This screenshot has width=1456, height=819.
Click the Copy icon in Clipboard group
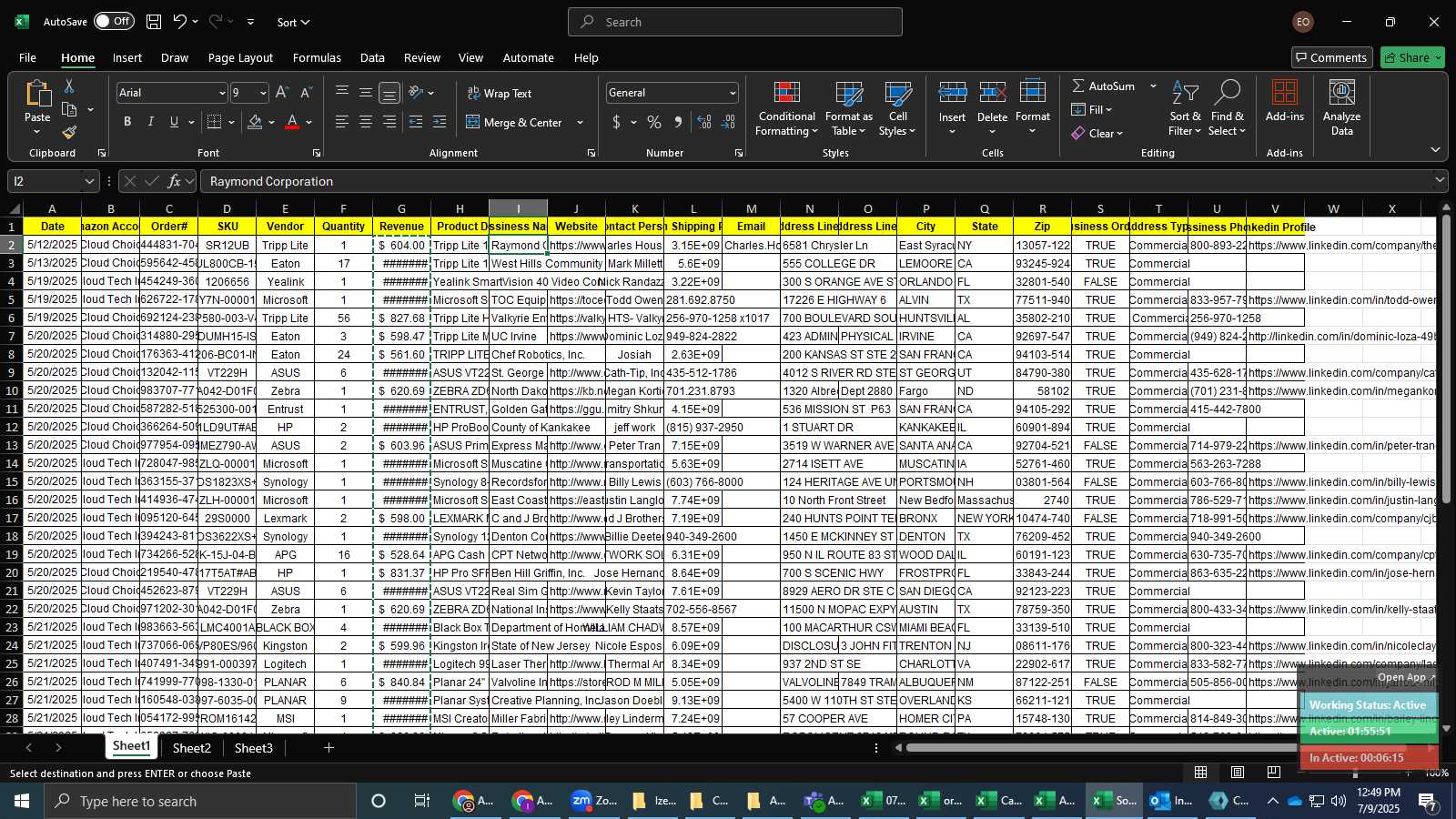pyautogui.click(x=69, y=110)
